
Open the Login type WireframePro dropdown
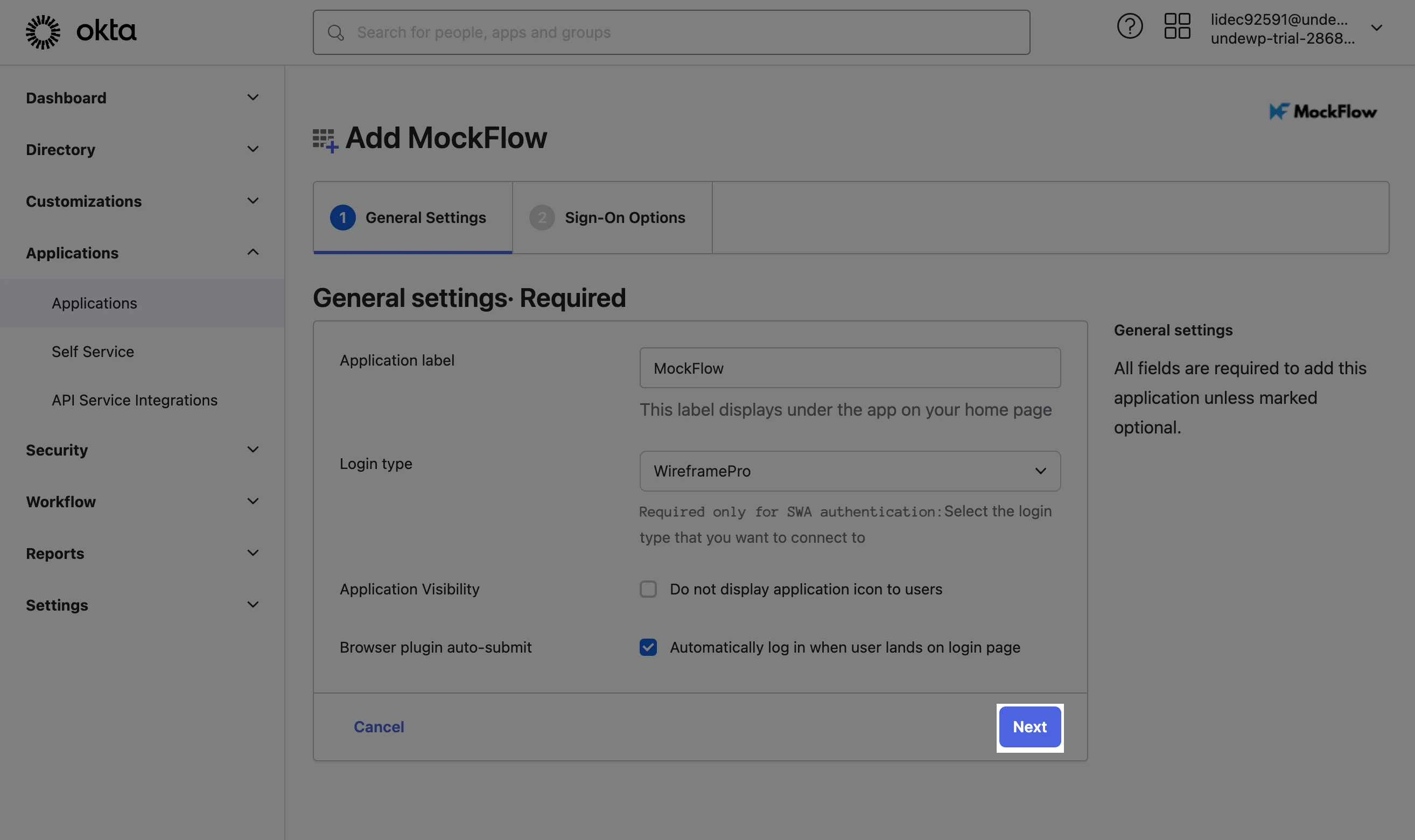tap(850, 471)
